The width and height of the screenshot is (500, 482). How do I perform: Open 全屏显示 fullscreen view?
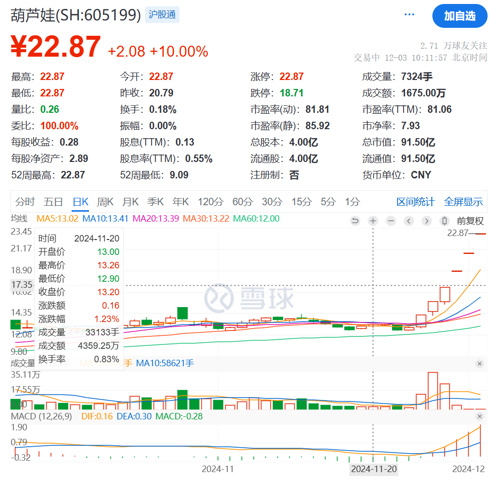[463, 202]
